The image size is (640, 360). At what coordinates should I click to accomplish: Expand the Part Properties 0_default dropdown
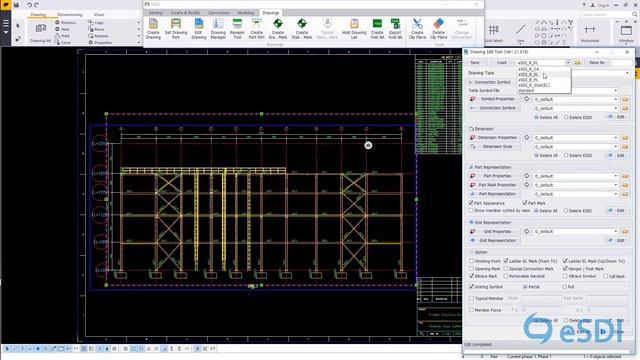point(616,176)
